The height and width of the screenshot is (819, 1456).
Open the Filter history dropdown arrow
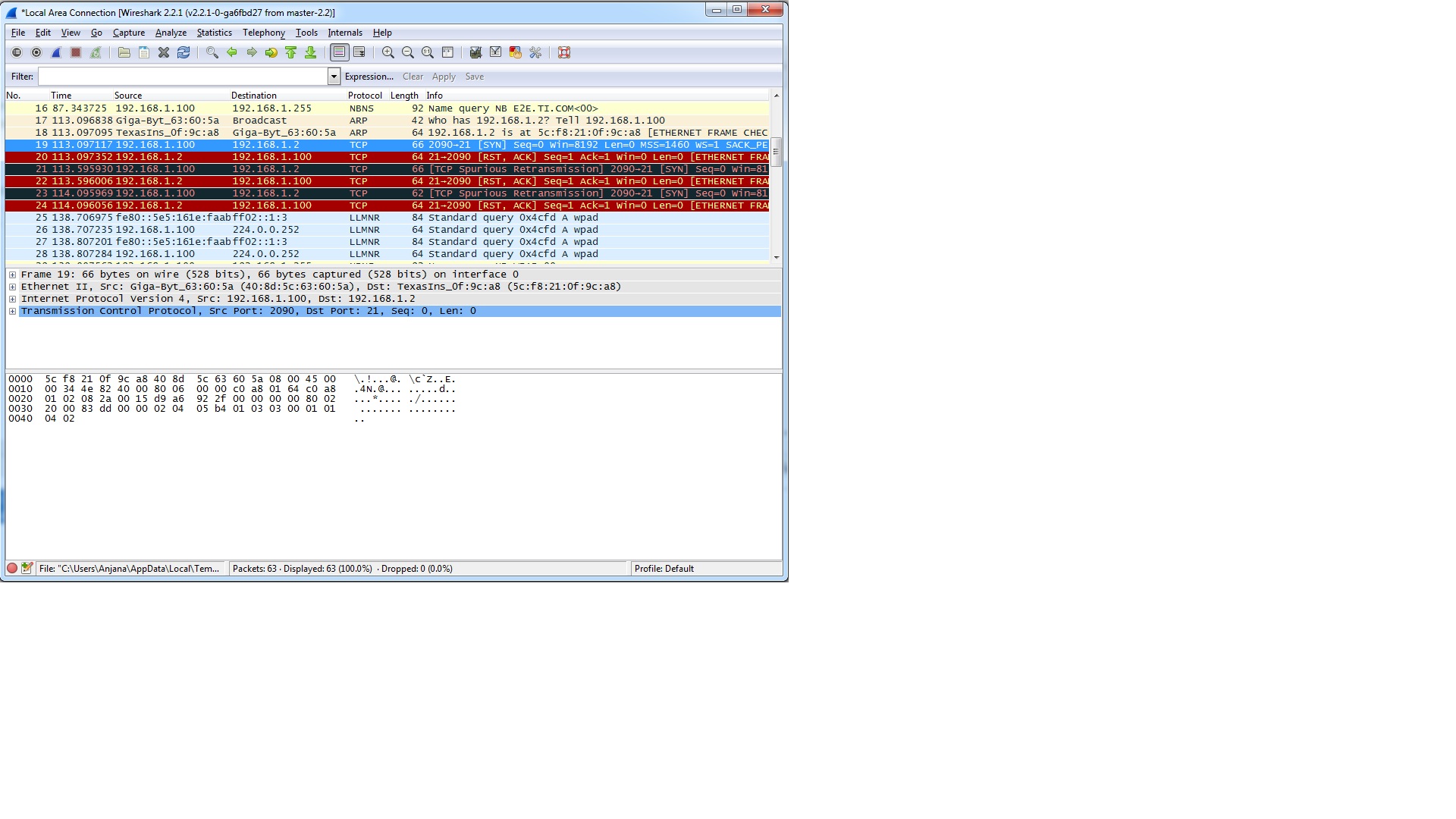pos(334,77)
